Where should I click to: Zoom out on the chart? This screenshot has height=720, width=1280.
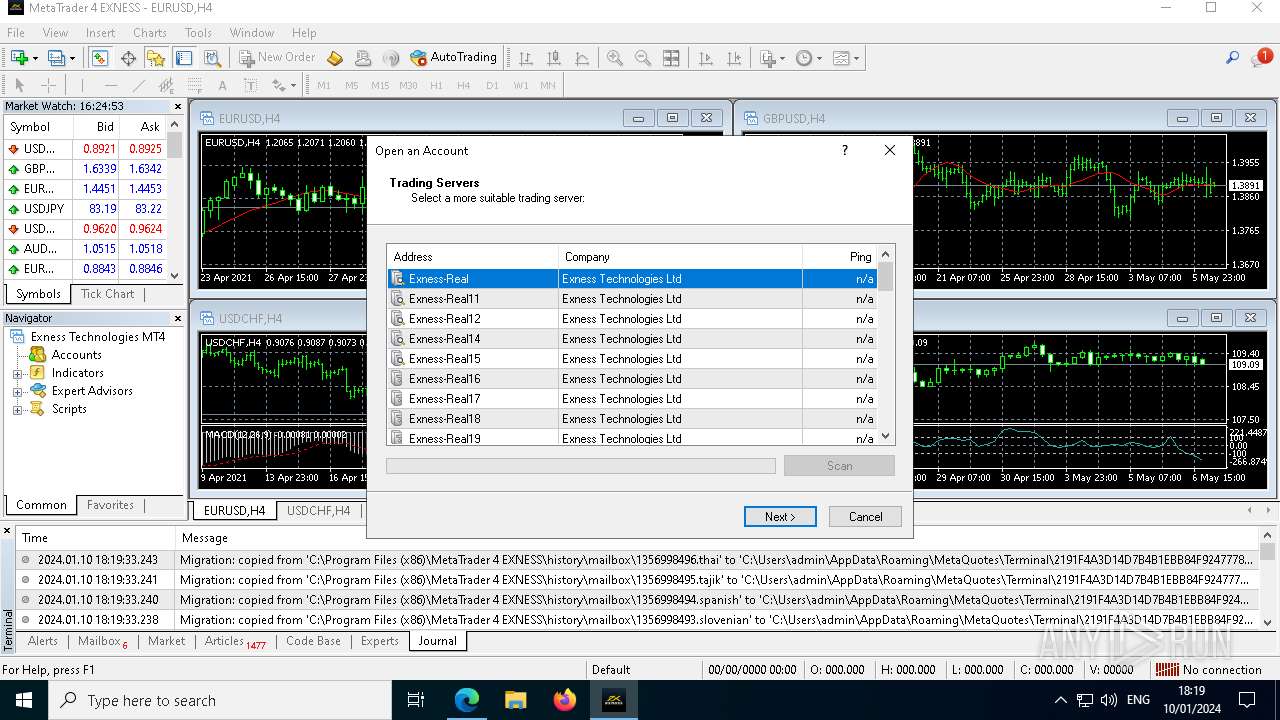tap(643, 58)
